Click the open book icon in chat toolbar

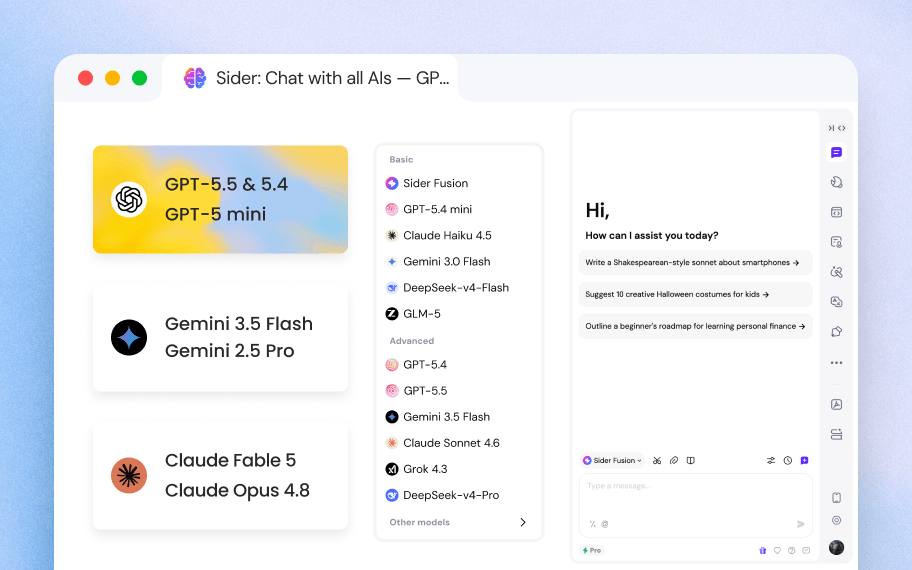coord(690,461)
